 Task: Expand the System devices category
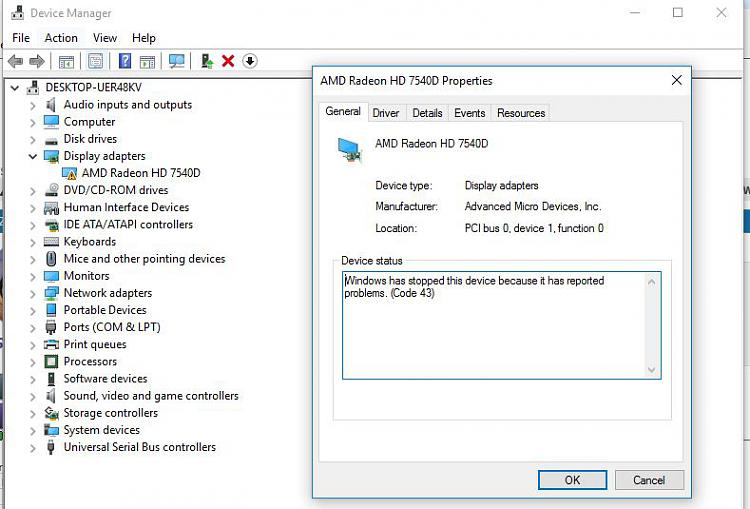tap(33, 431)
